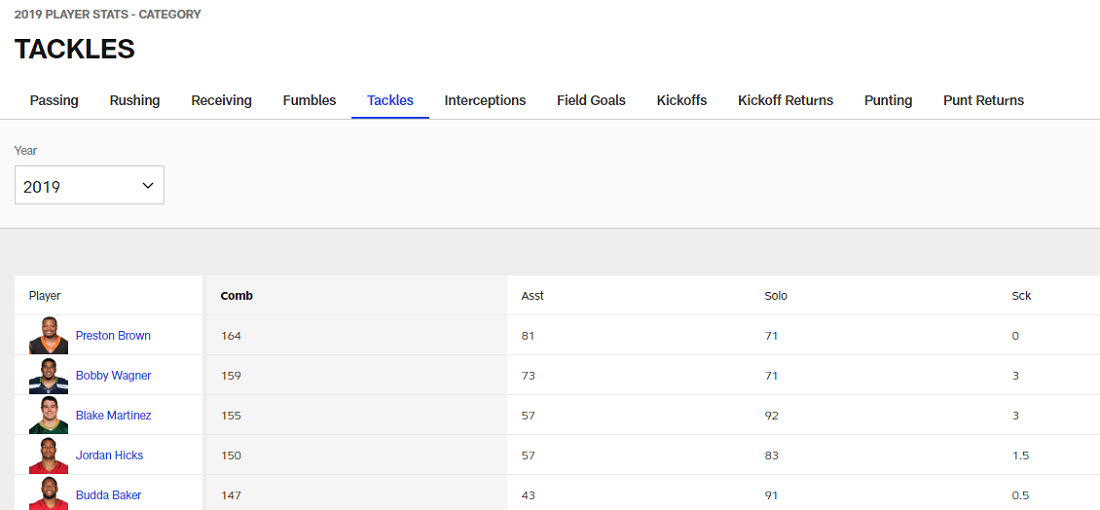1100x510 pixels.
Task: Go to the Interceptions tab
Action: click(485, 100)
